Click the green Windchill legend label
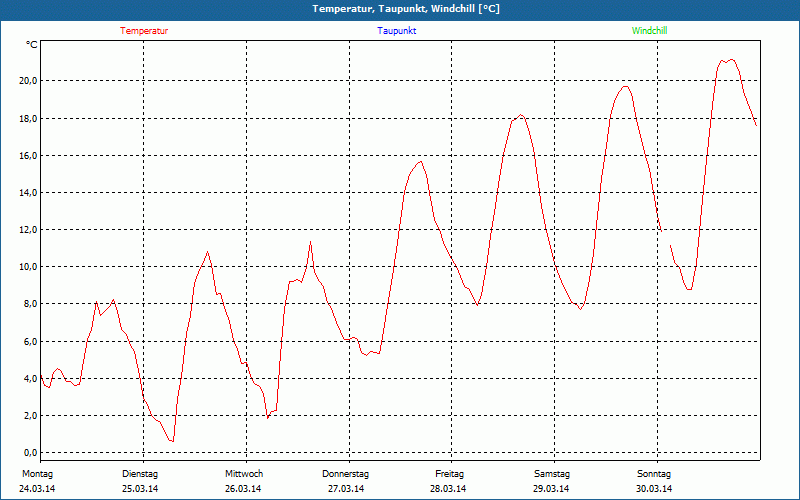Image resolution: width=800 pixels, height=500 pixels. (649, 31)
